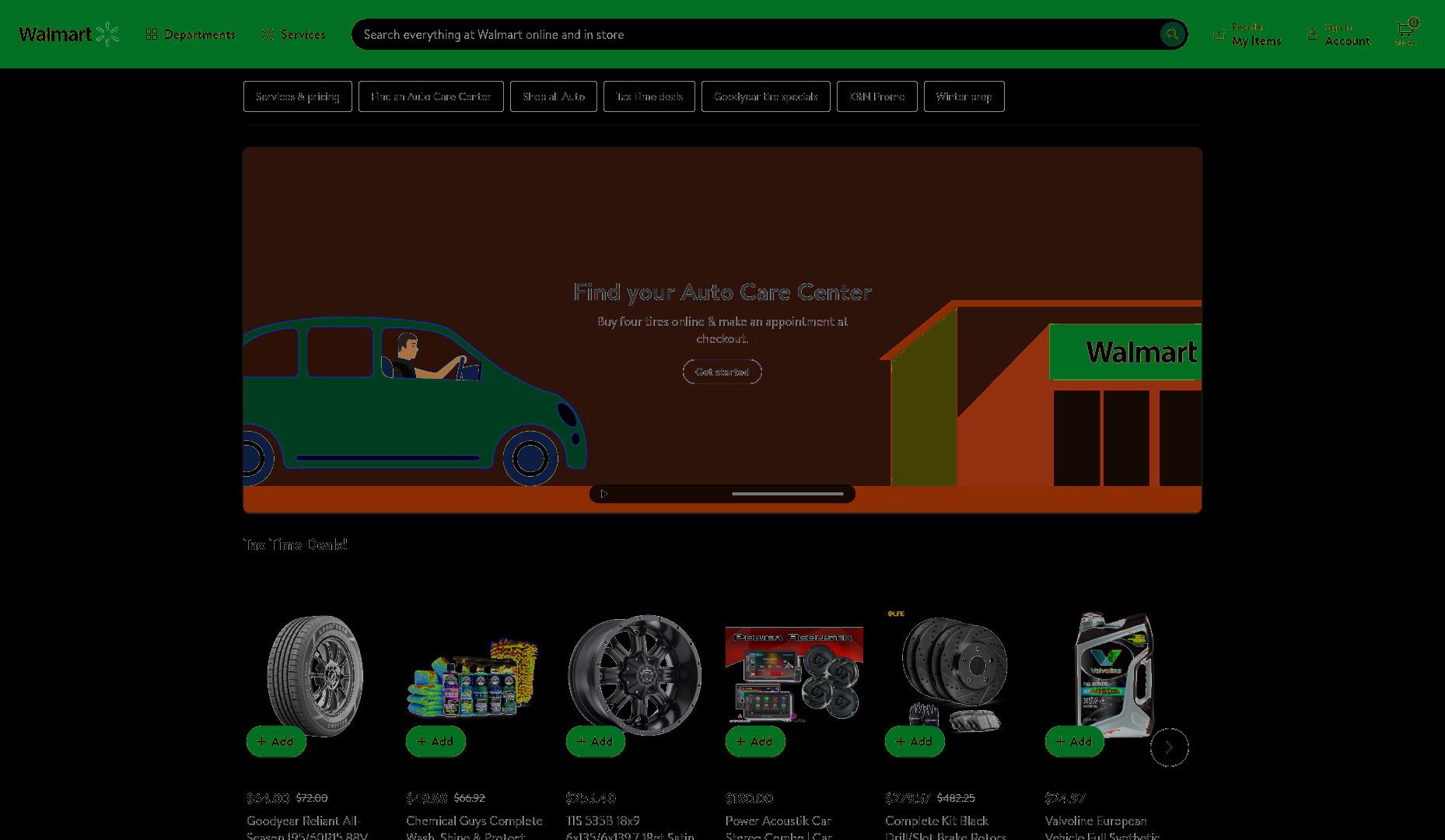Click the Walmart logo

click(68, 34)
